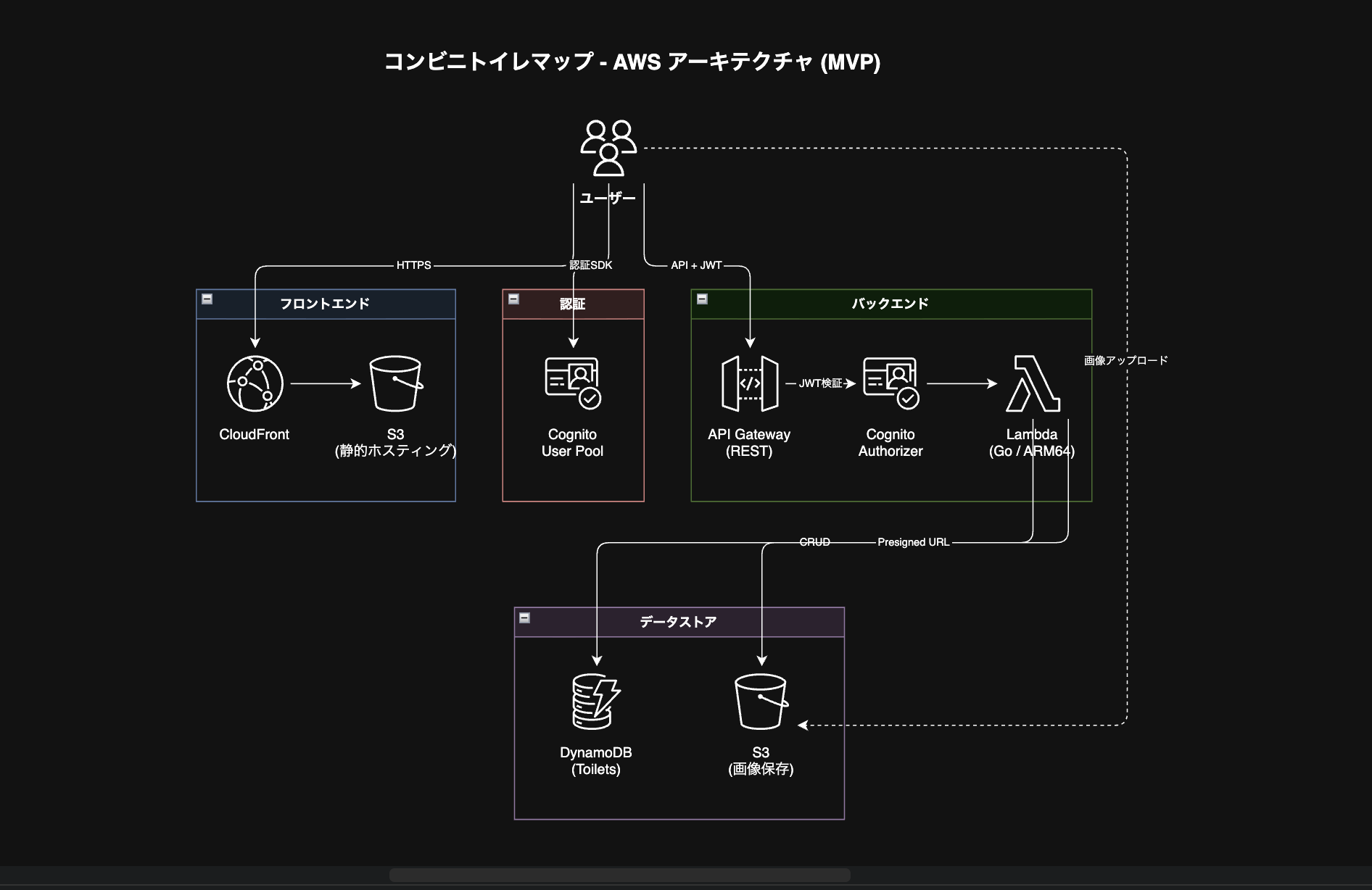Image resolution: width=1372 pixels, height=890 pixels.
Task: Select the DynamoDB Toilets icon
Action: [x=595, y=702]
